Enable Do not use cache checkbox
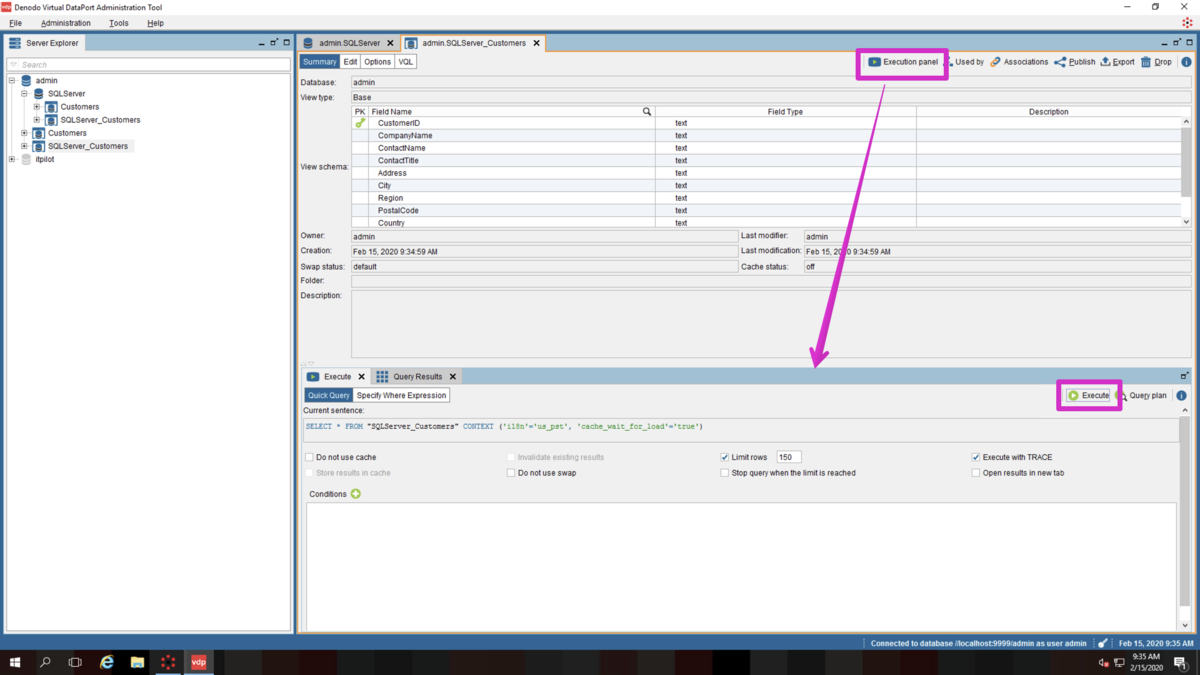Viewport: 1200px width, 675px height. click(310, 457)
